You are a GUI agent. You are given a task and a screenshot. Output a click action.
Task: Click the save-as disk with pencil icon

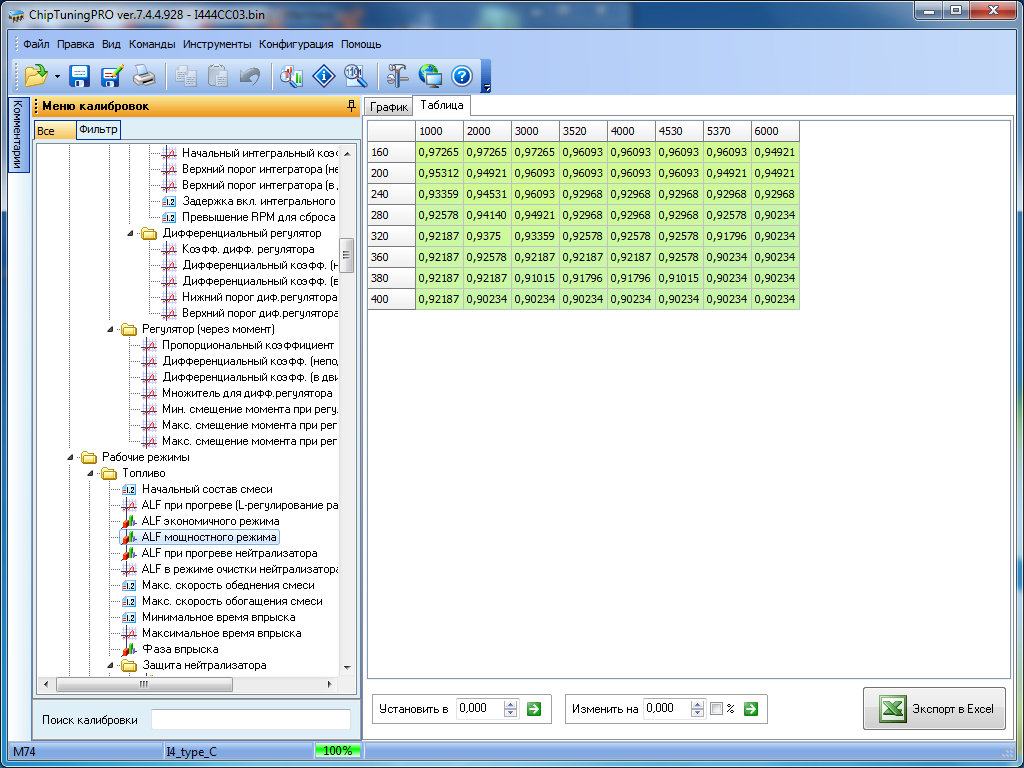[x=111, y=76]
